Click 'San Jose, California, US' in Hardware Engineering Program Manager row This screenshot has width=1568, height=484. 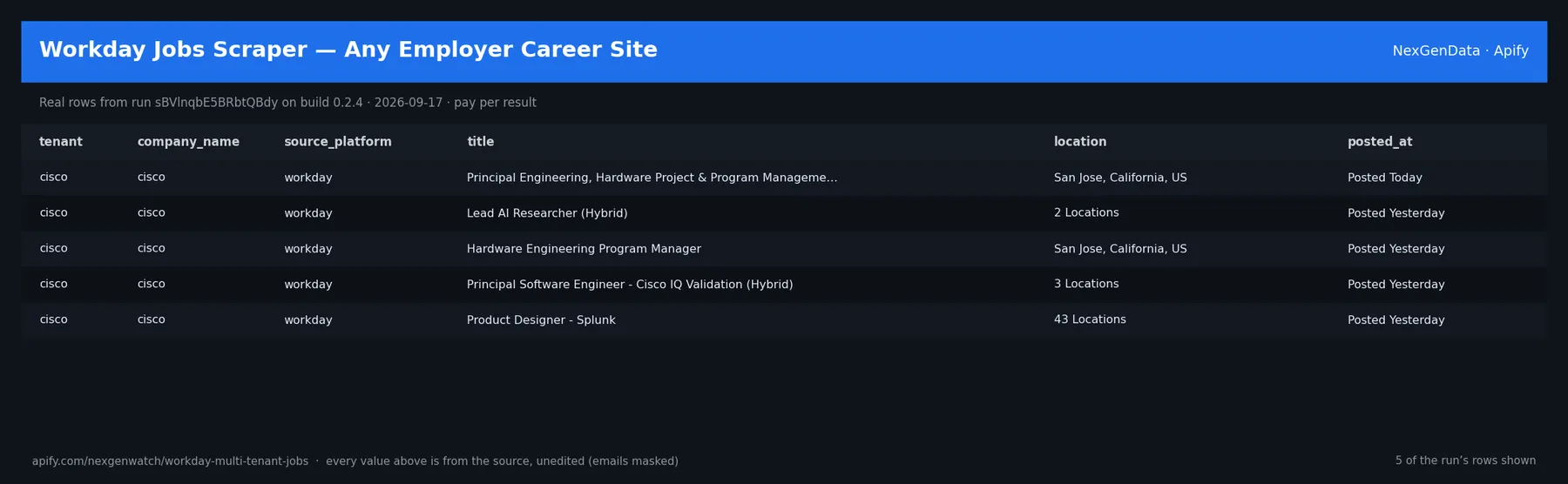click(1120, 249)
